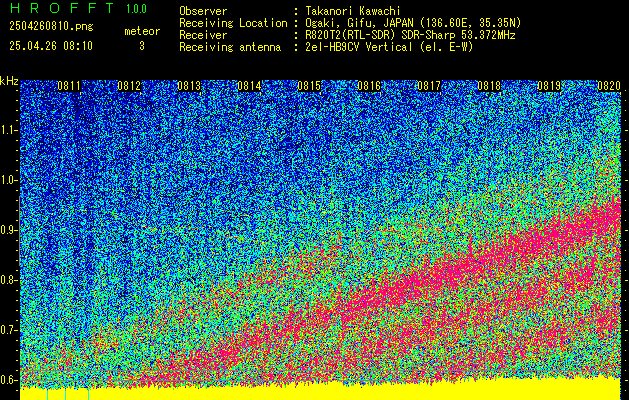Click the 0.6 kHz axis label
Viewport: 629px width, 400px height.
point(8,380)
